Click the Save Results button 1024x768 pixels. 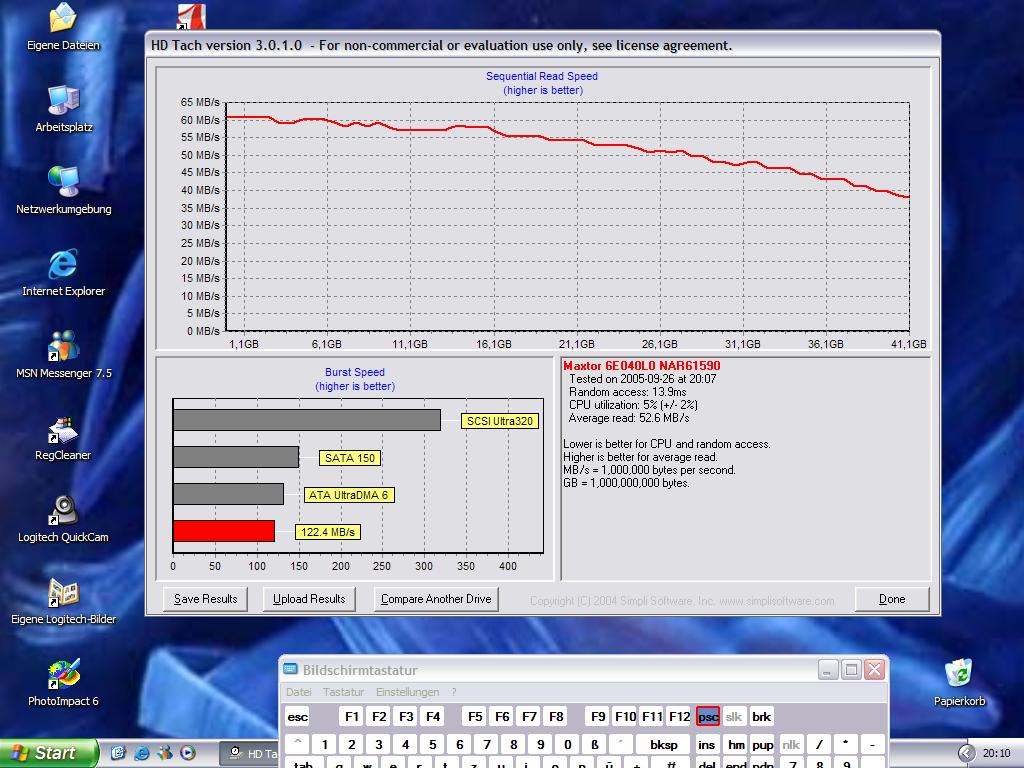[x=205, y=599]
